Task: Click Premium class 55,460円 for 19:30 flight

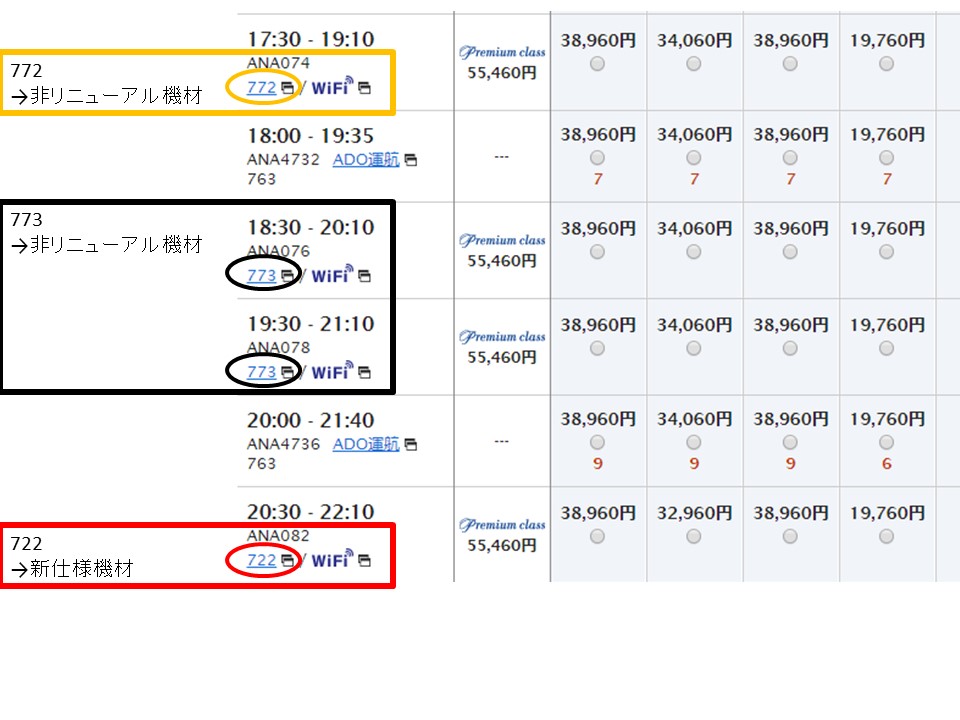Action: tap(502, 347)
